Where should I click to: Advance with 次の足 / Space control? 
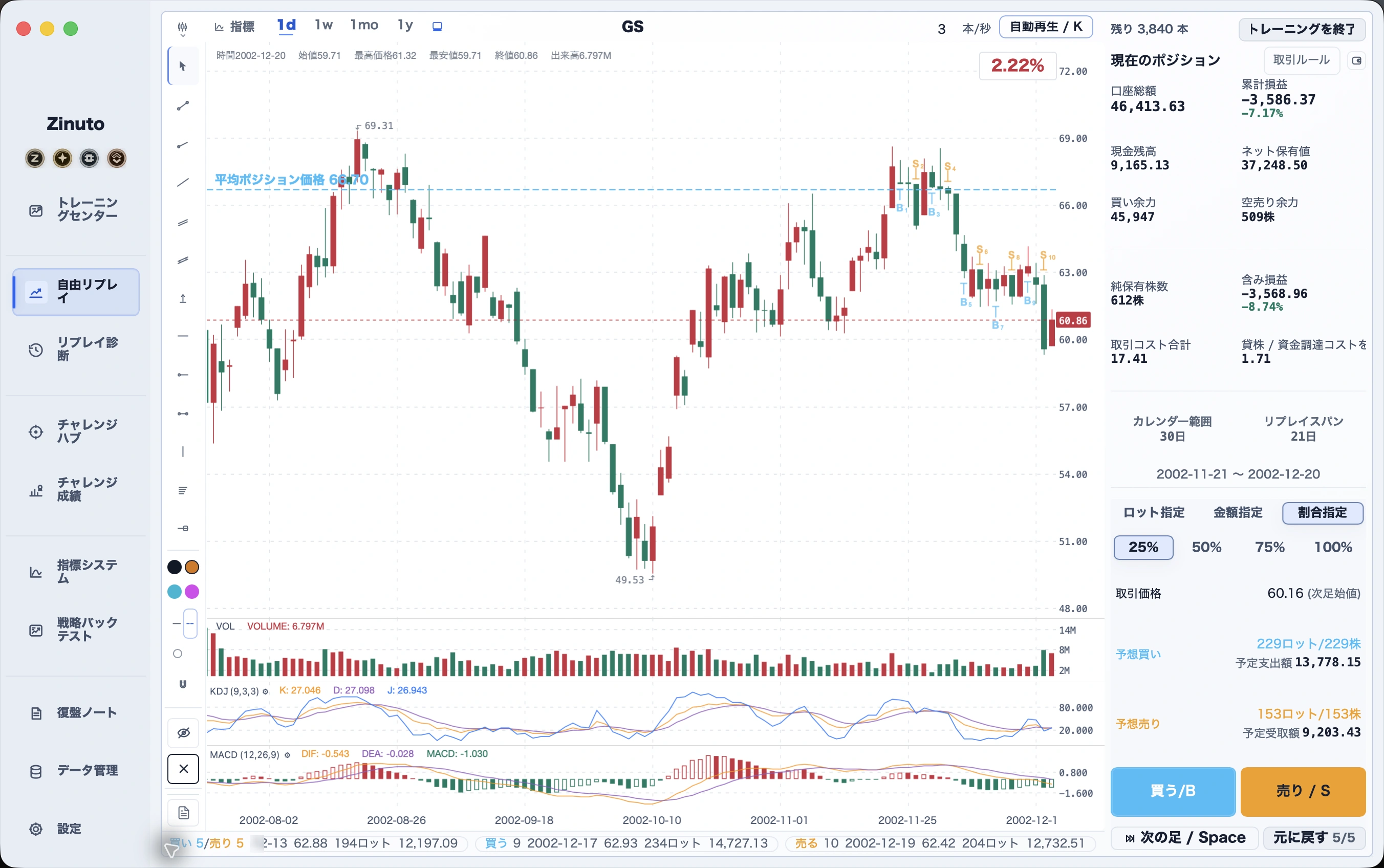(1185, 838)
